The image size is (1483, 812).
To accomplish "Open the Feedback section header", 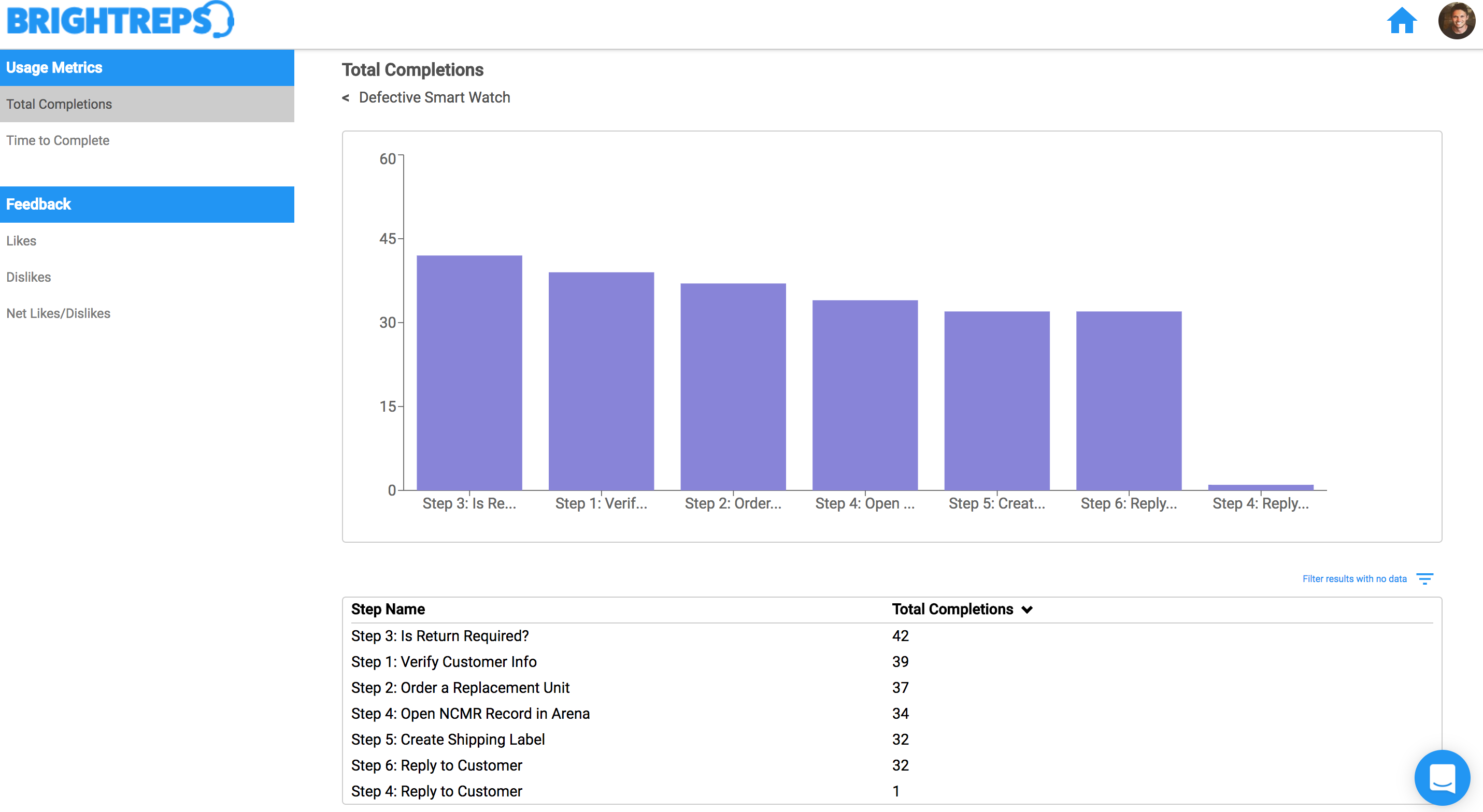I will pos(147,205).
